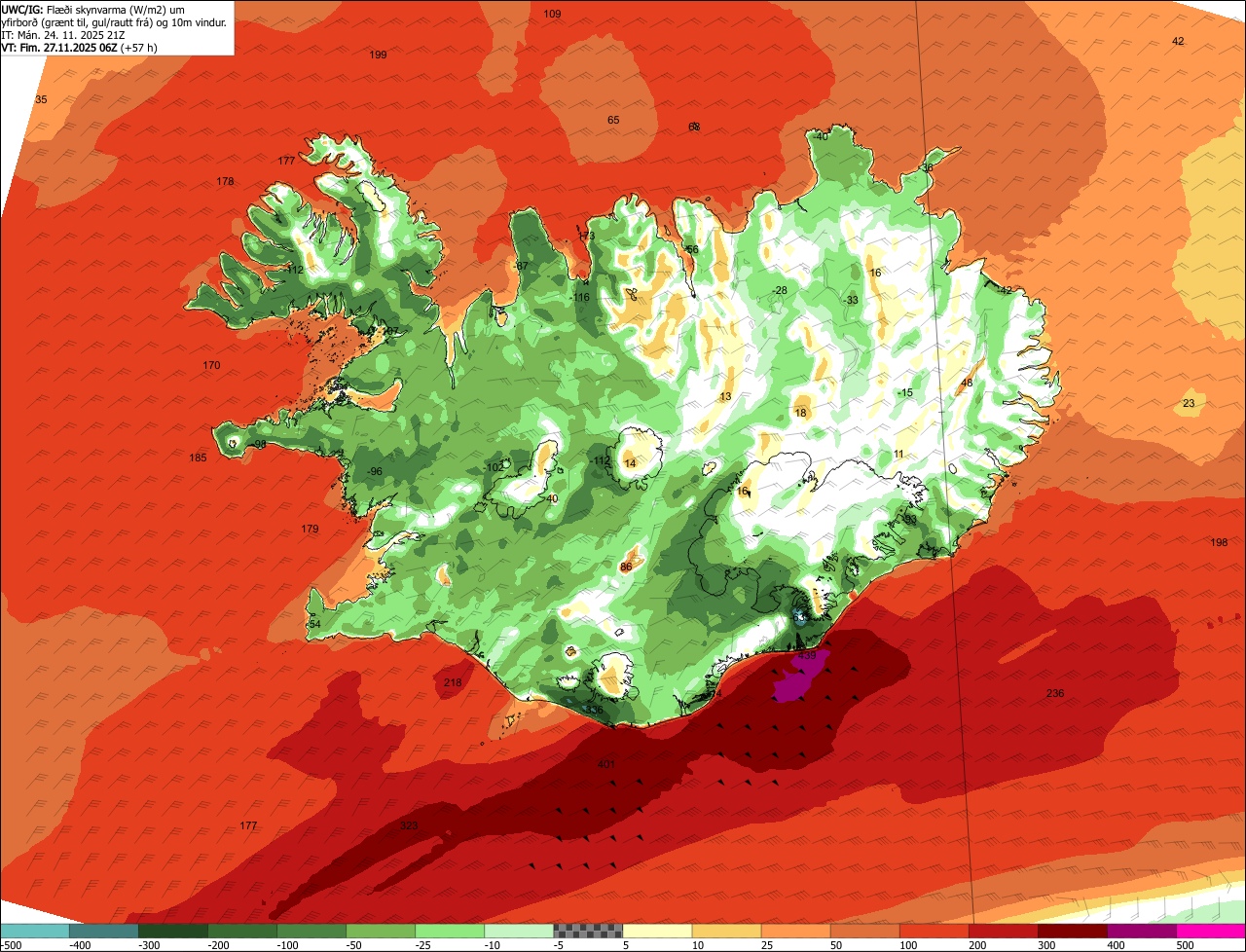Click the dark orange swatch between 50 and 100
This screenshot has height=952, width=1246.
click(x=864, y=931)
